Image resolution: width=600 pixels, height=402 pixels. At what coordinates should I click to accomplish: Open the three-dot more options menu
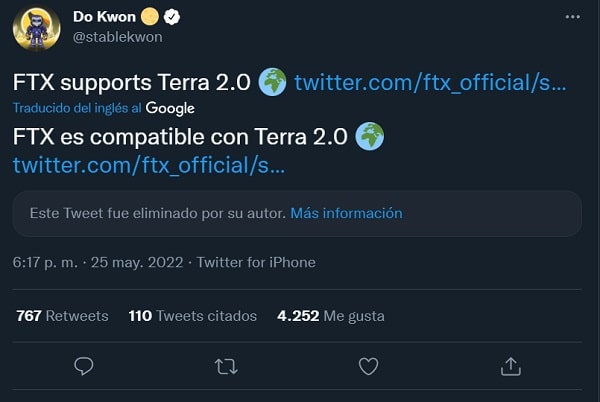pos(571,18)
